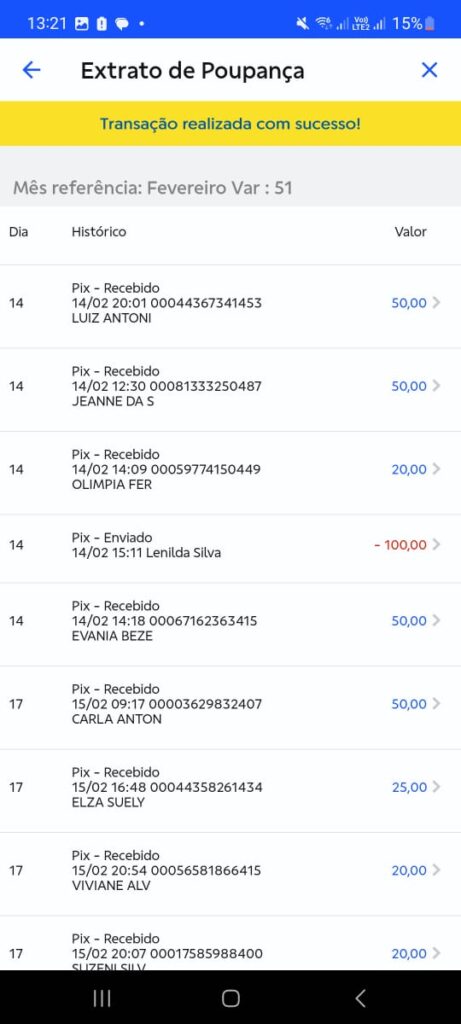Open the OLIMPIA FER Pix received entry
The width and height of the screenshot is (461, 1024).
click(230, 469)
